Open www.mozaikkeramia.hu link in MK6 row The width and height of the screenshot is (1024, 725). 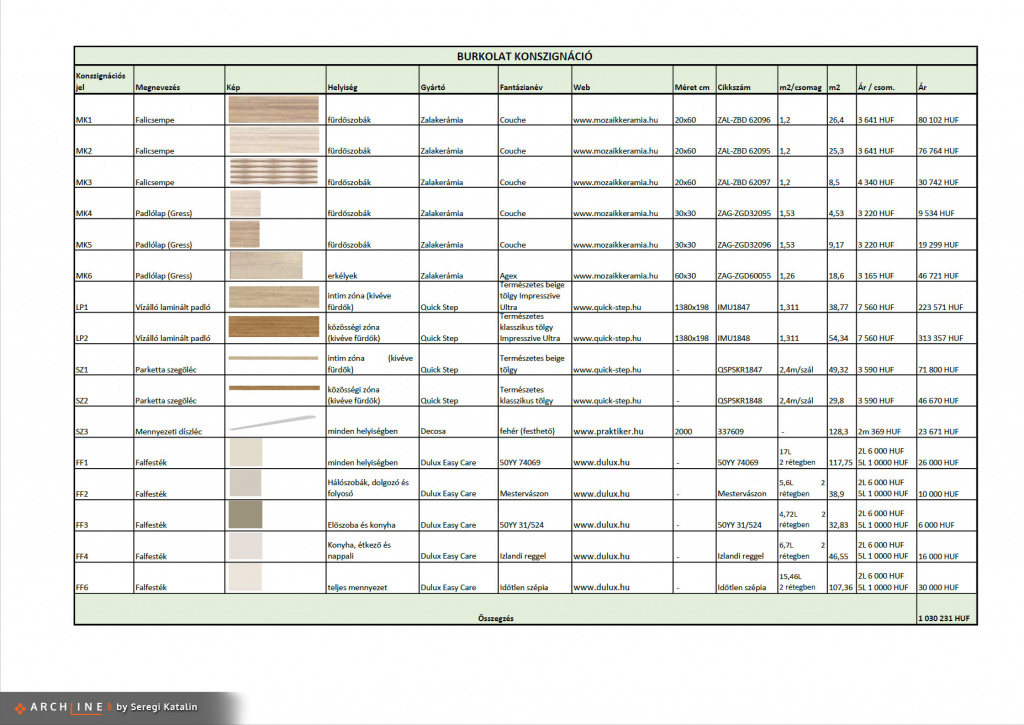pyautogui.click(x=615, y=276)
